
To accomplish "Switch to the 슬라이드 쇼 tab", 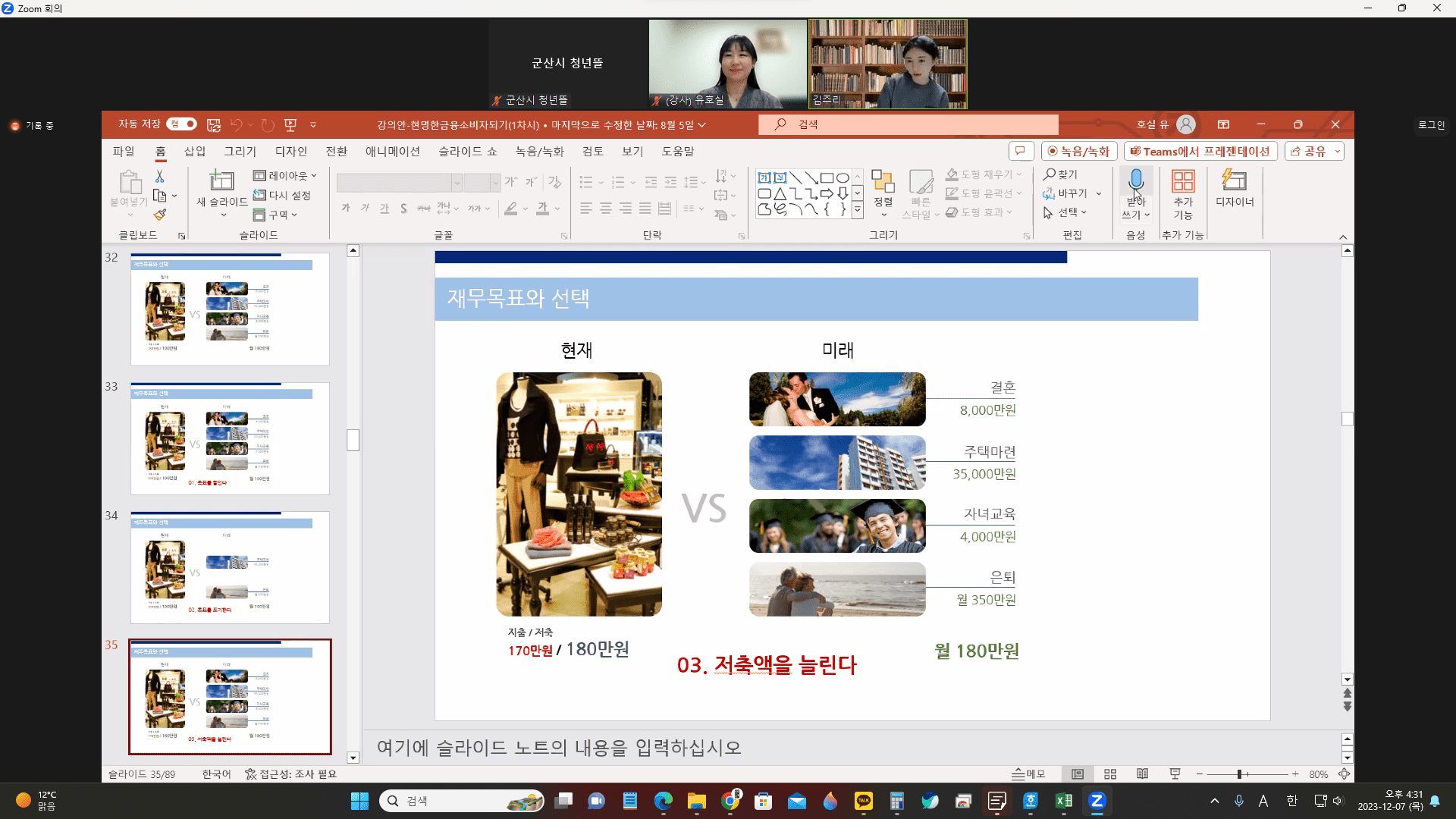I will (468, 152).
